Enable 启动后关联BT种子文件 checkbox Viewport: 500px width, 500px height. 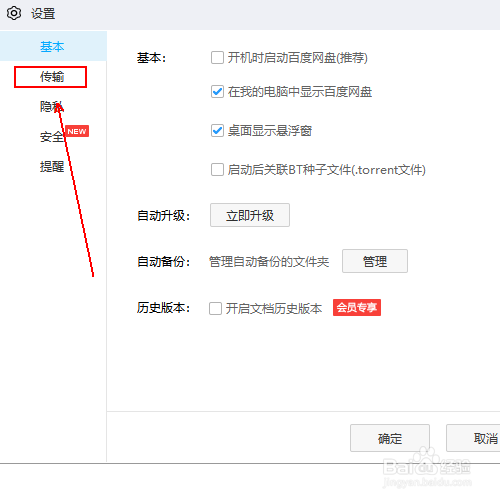217,169
